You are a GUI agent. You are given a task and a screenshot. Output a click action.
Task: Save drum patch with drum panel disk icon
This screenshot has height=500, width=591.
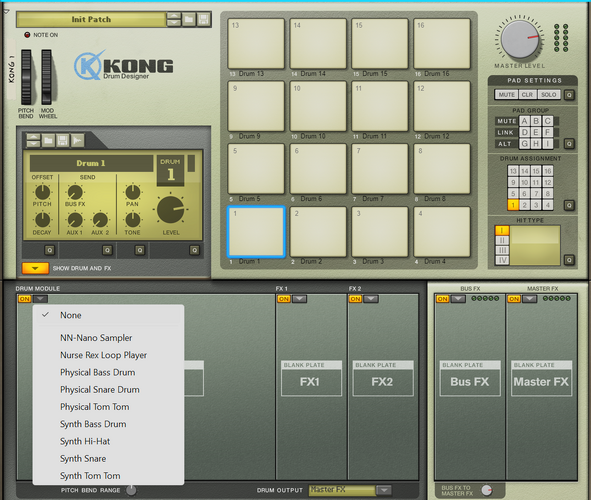(63, 141)
